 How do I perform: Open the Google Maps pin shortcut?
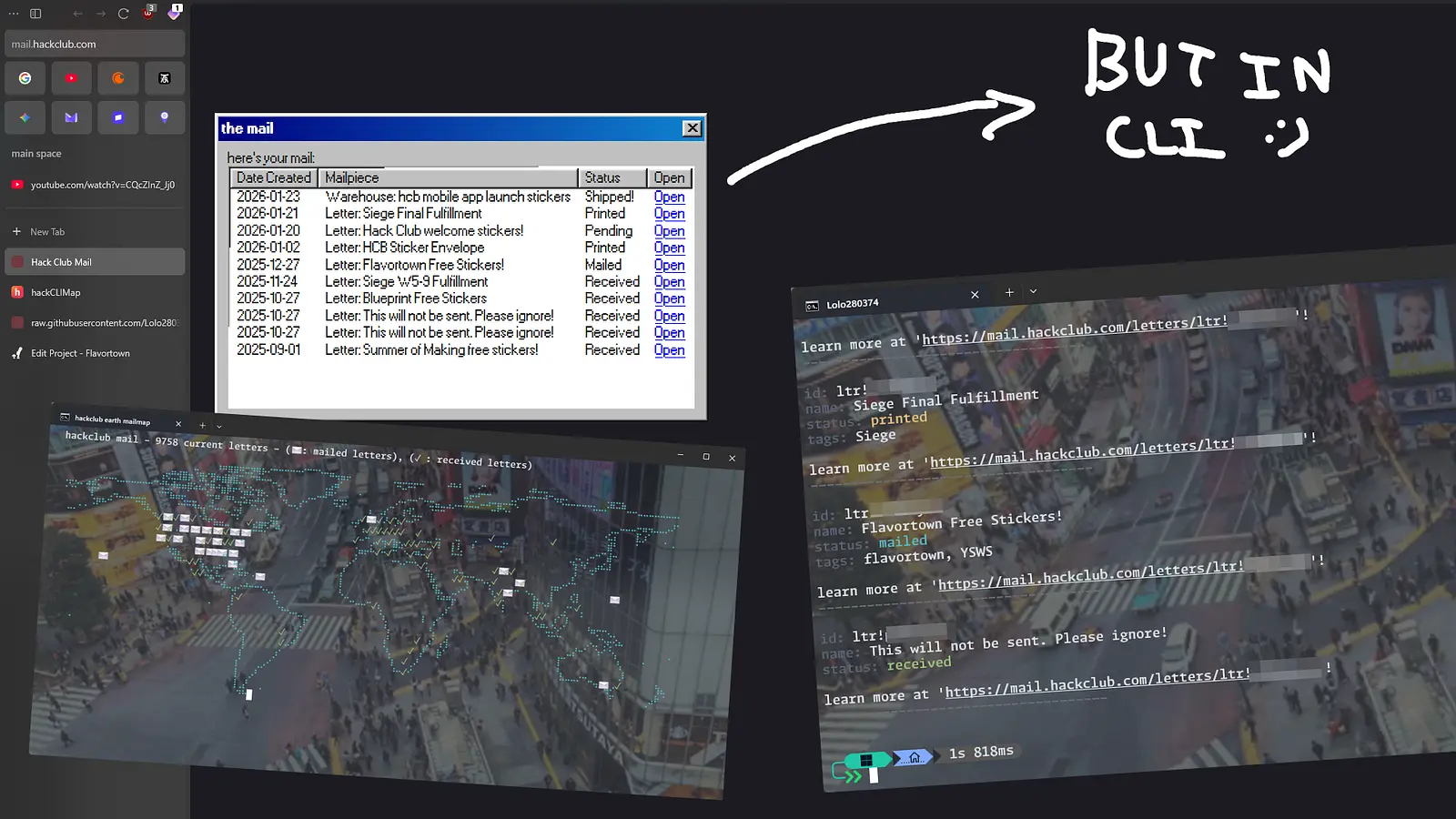click(165, 117)
